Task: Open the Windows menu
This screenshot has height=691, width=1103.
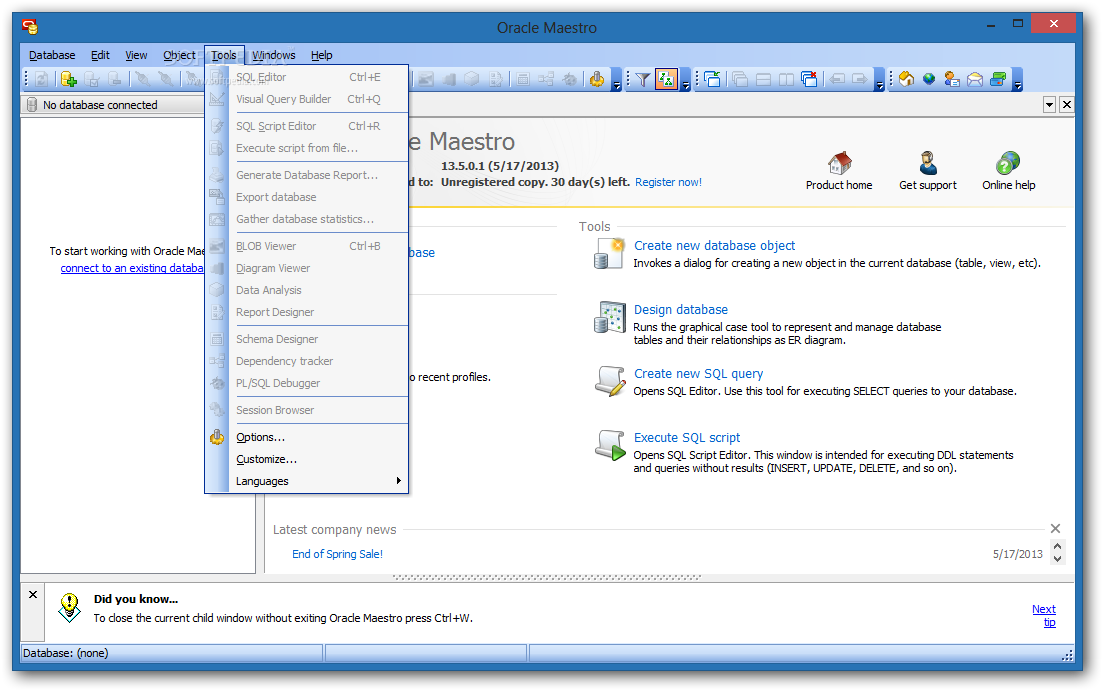Action: tap(274, 55)
